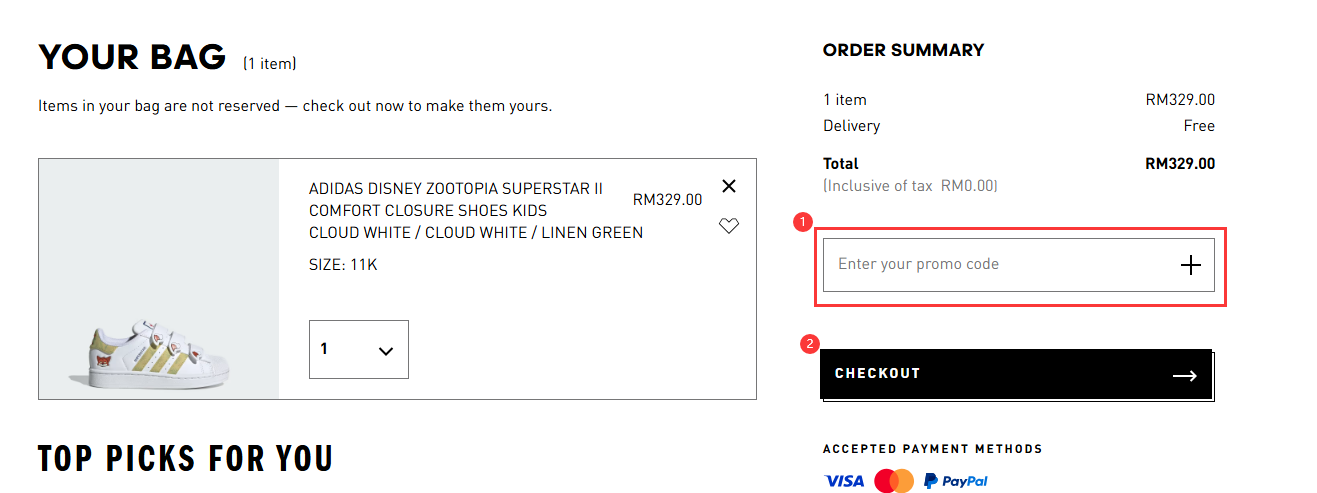Click the PayPal payment logo
1317x493 pixels.
coord(956,481)
